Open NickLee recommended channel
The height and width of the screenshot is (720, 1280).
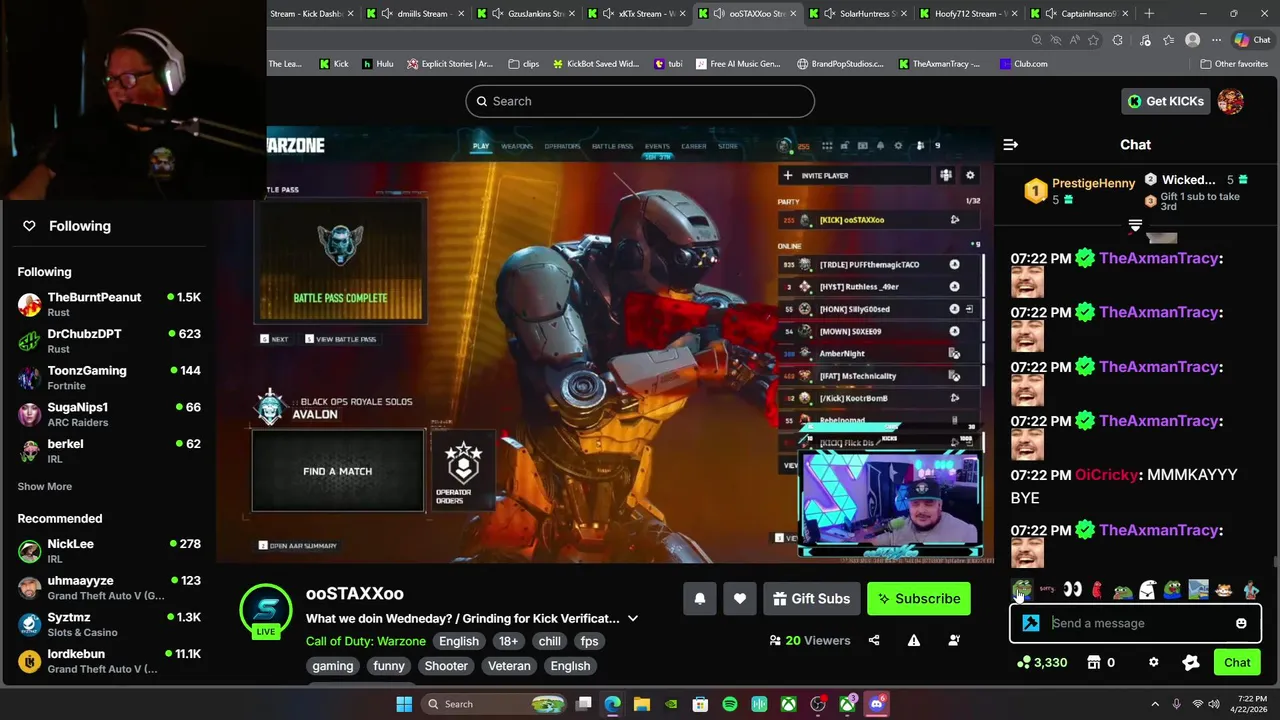click(108, 551)
